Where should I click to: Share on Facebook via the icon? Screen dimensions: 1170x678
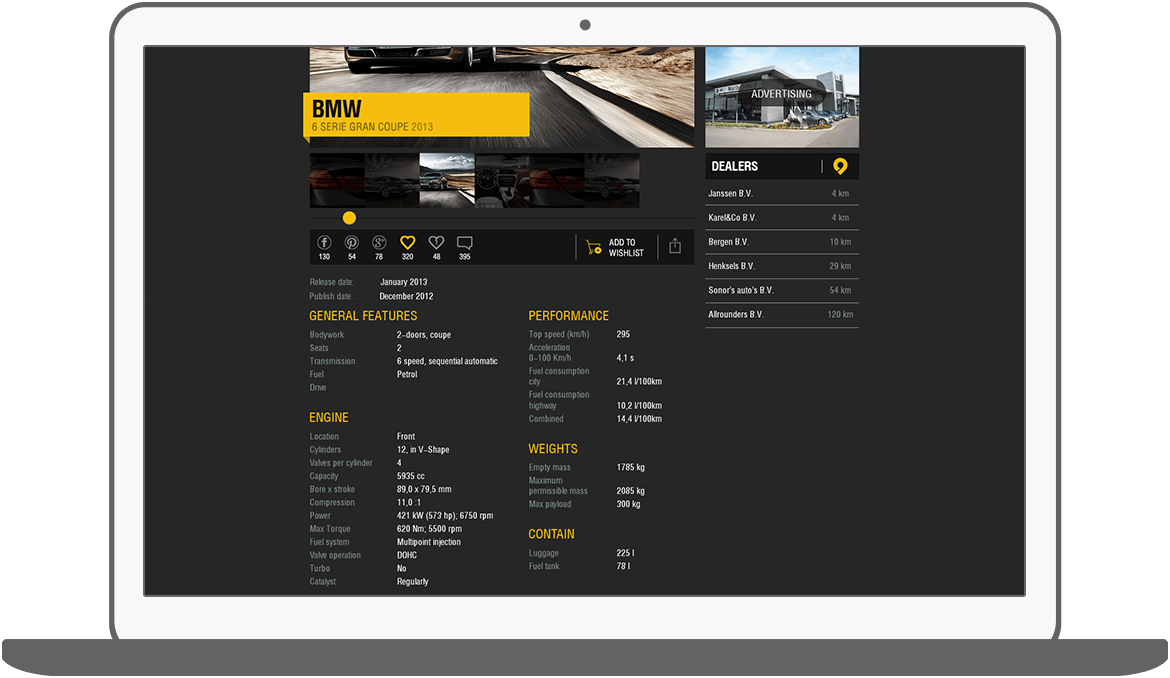pyautogui.click(x=324, y=242)
